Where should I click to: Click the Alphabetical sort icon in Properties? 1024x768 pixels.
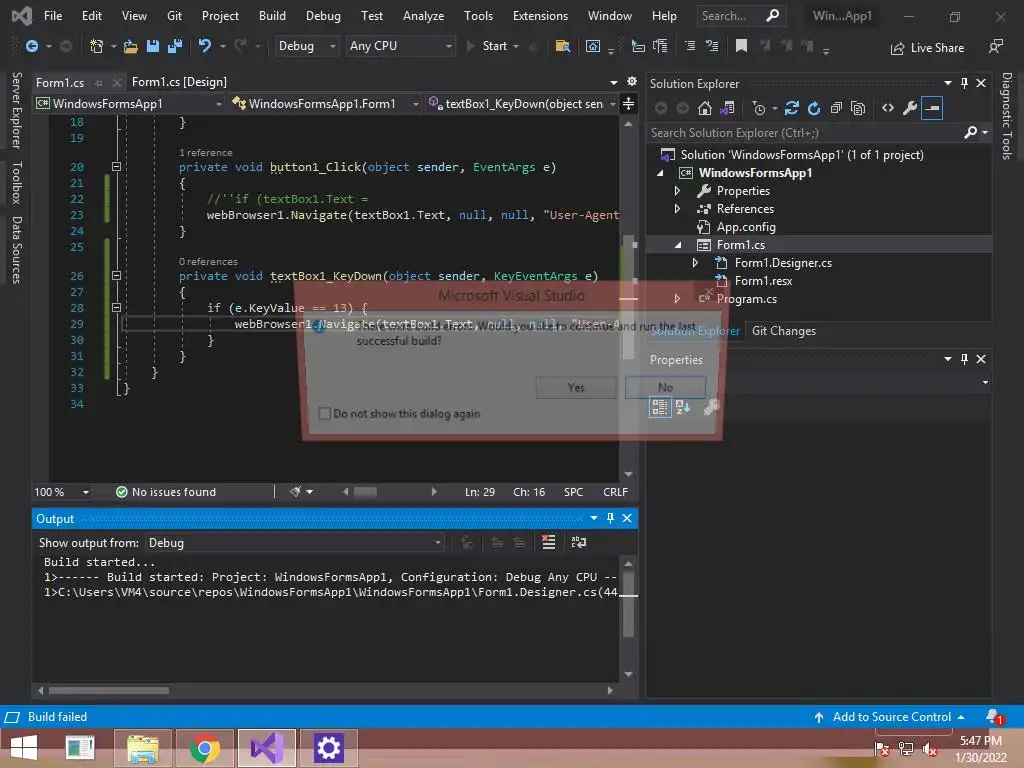point(683,407)
